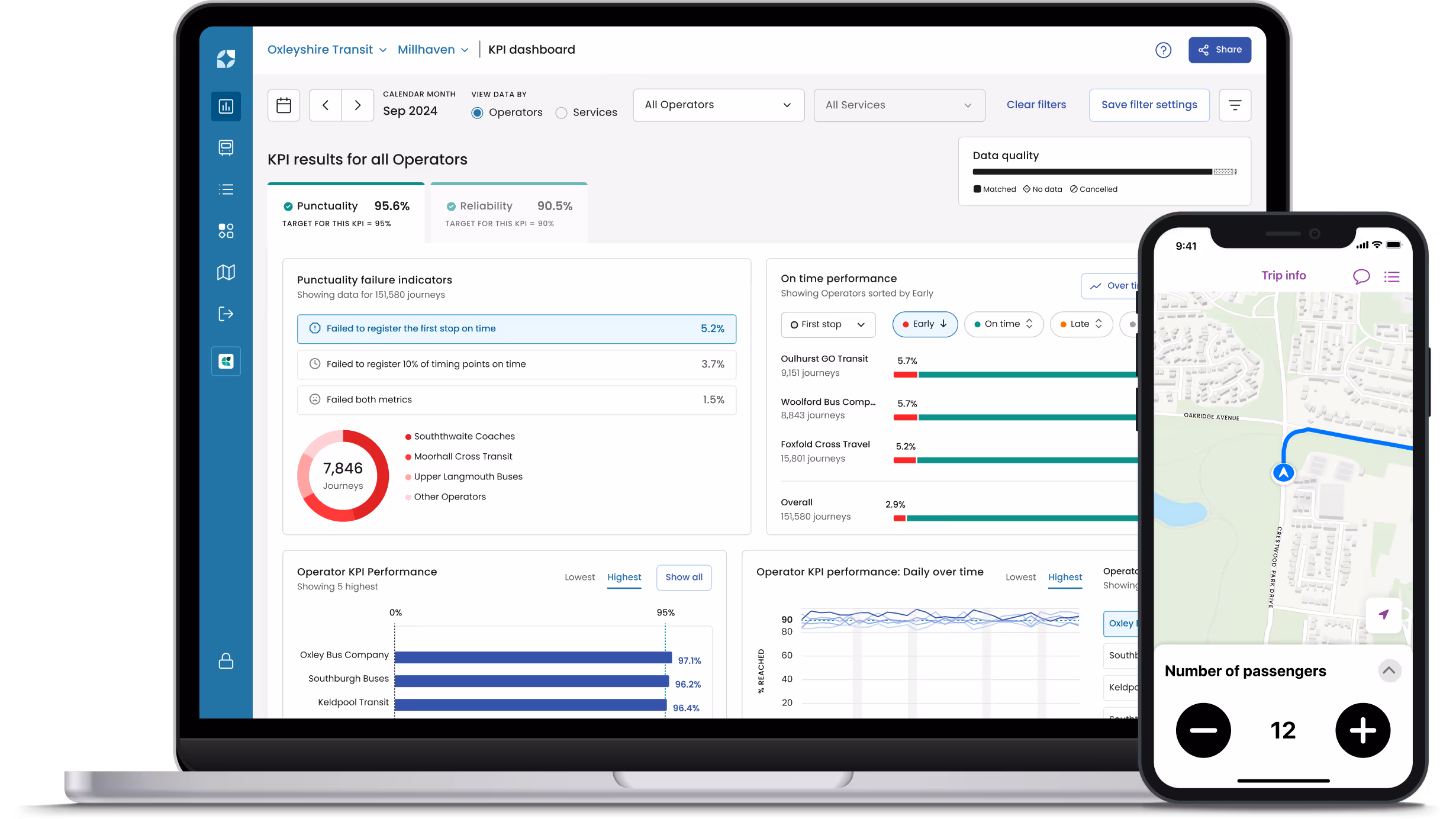Open the First stop dropdown
1456x819 pixels.
(827, 324)
